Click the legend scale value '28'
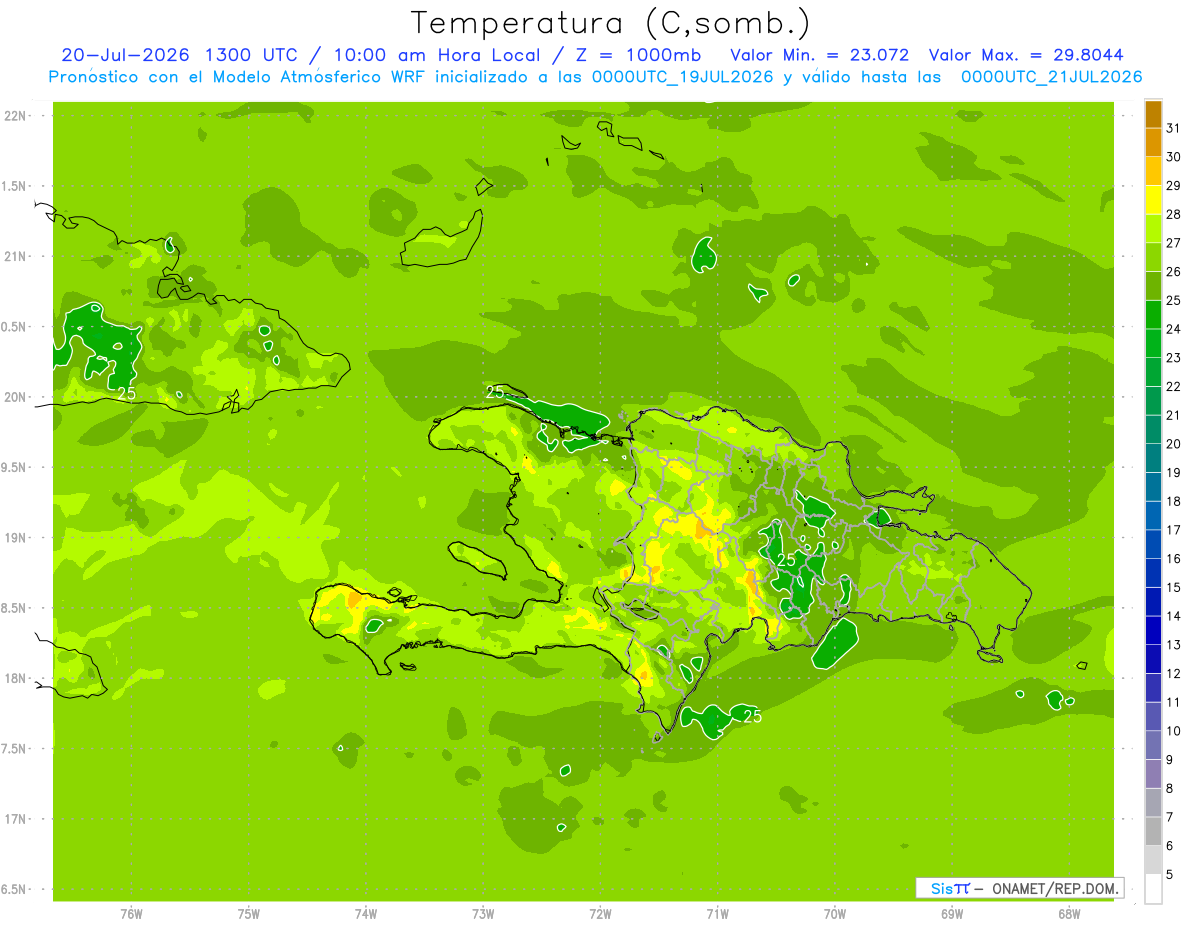Image resolution: width=1200 pixels, height=927 pixels. click(x=1173, y=214)
